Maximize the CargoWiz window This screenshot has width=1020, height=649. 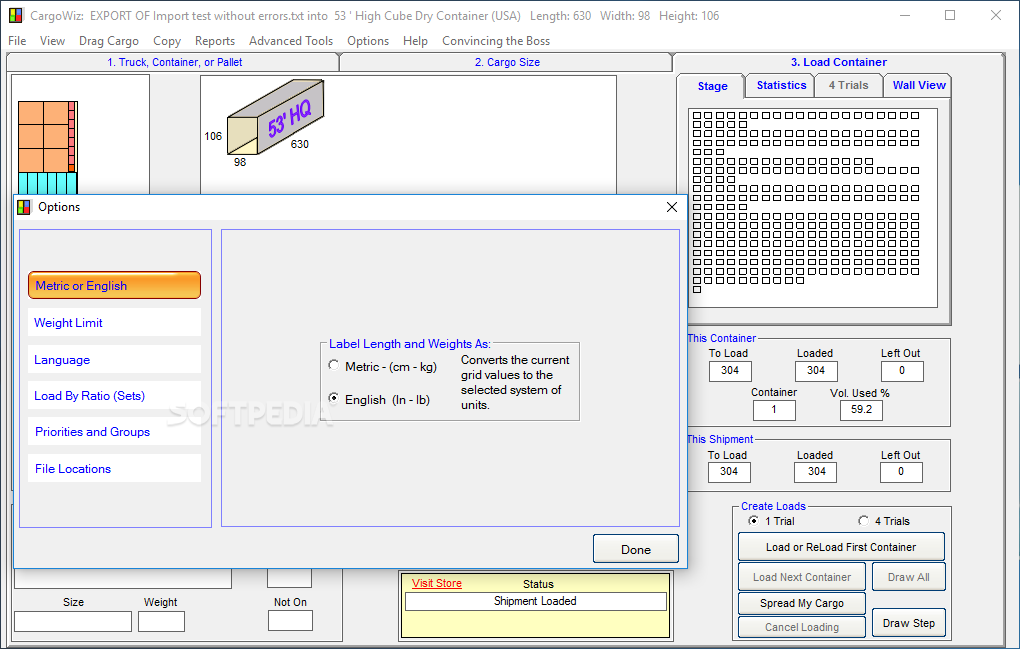click(x=950, y=15)
